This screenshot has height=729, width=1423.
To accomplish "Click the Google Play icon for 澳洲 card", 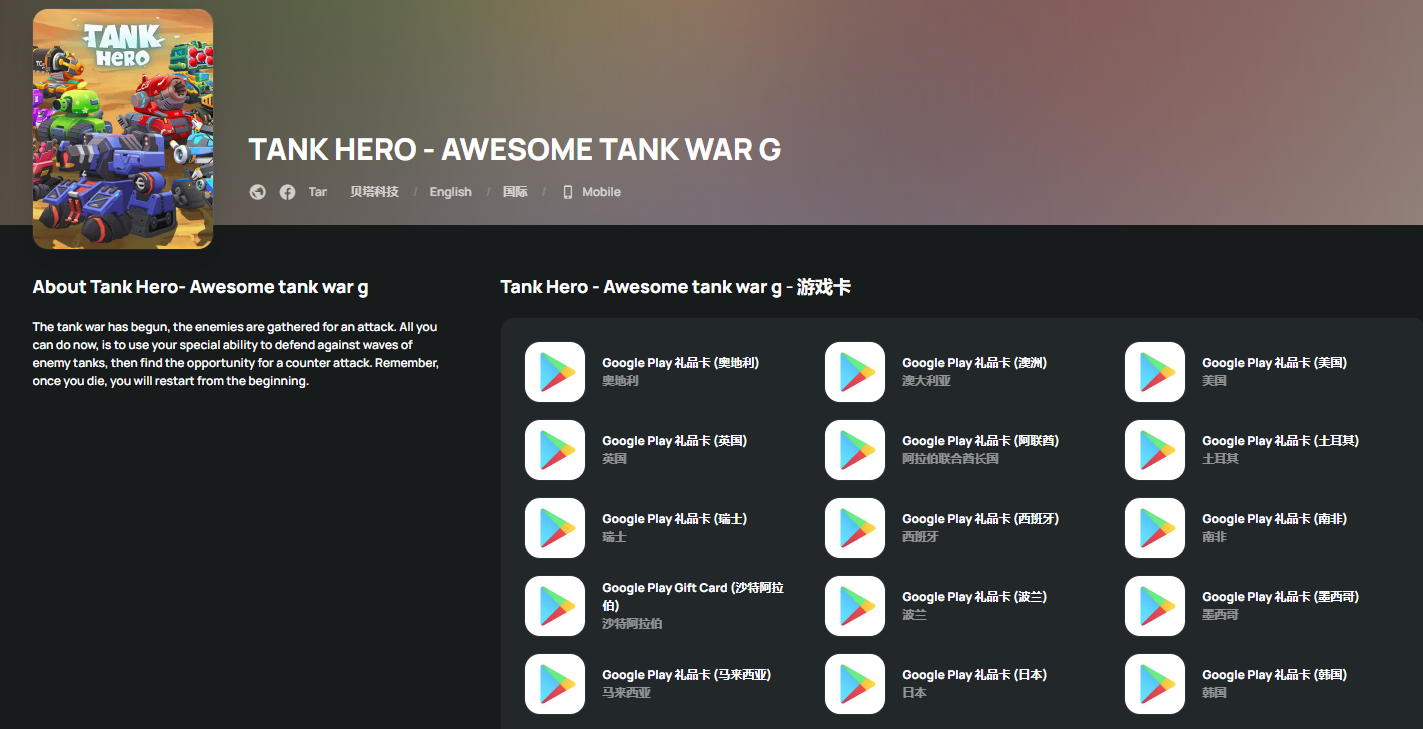I will tap(855, 372).
